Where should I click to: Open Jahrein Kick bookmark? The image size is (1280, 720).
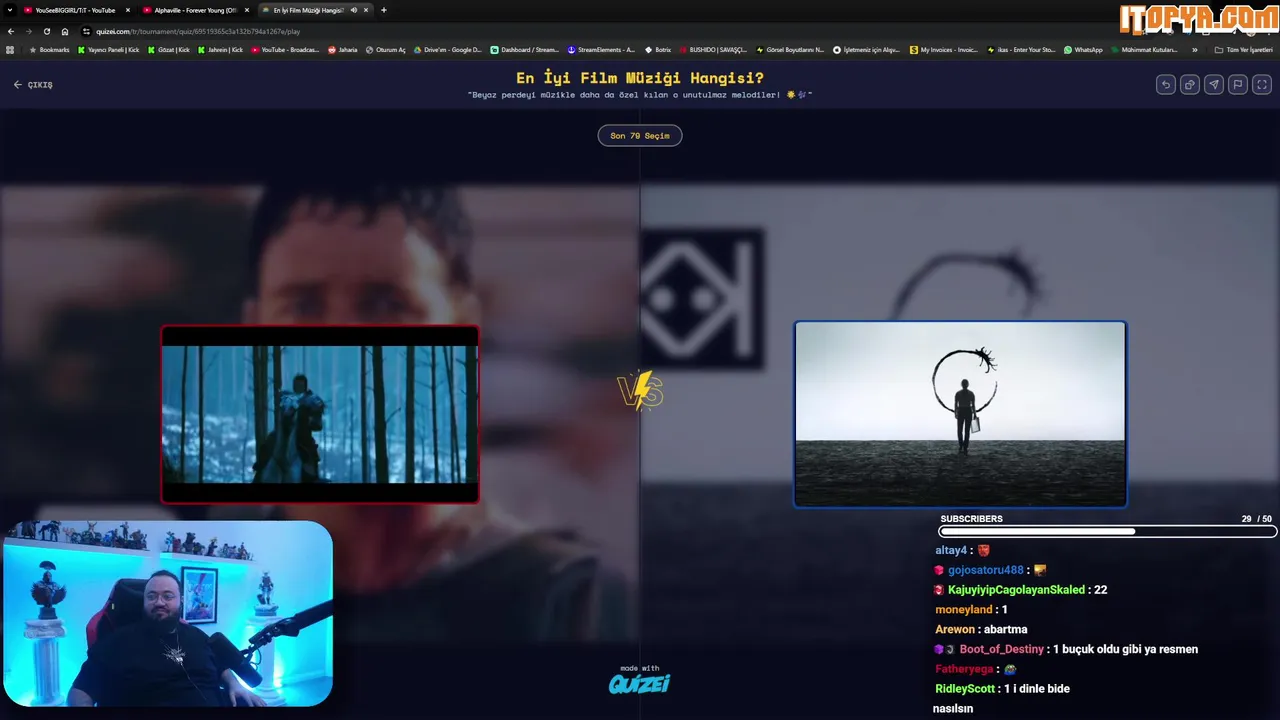coord(221,49)
